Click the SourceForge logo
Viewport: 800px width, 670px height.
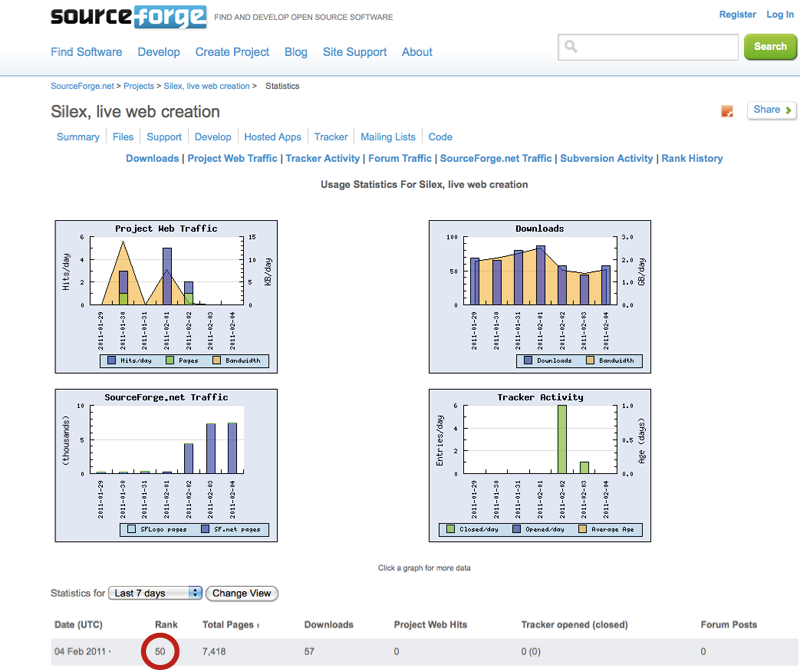click(129, 16)
